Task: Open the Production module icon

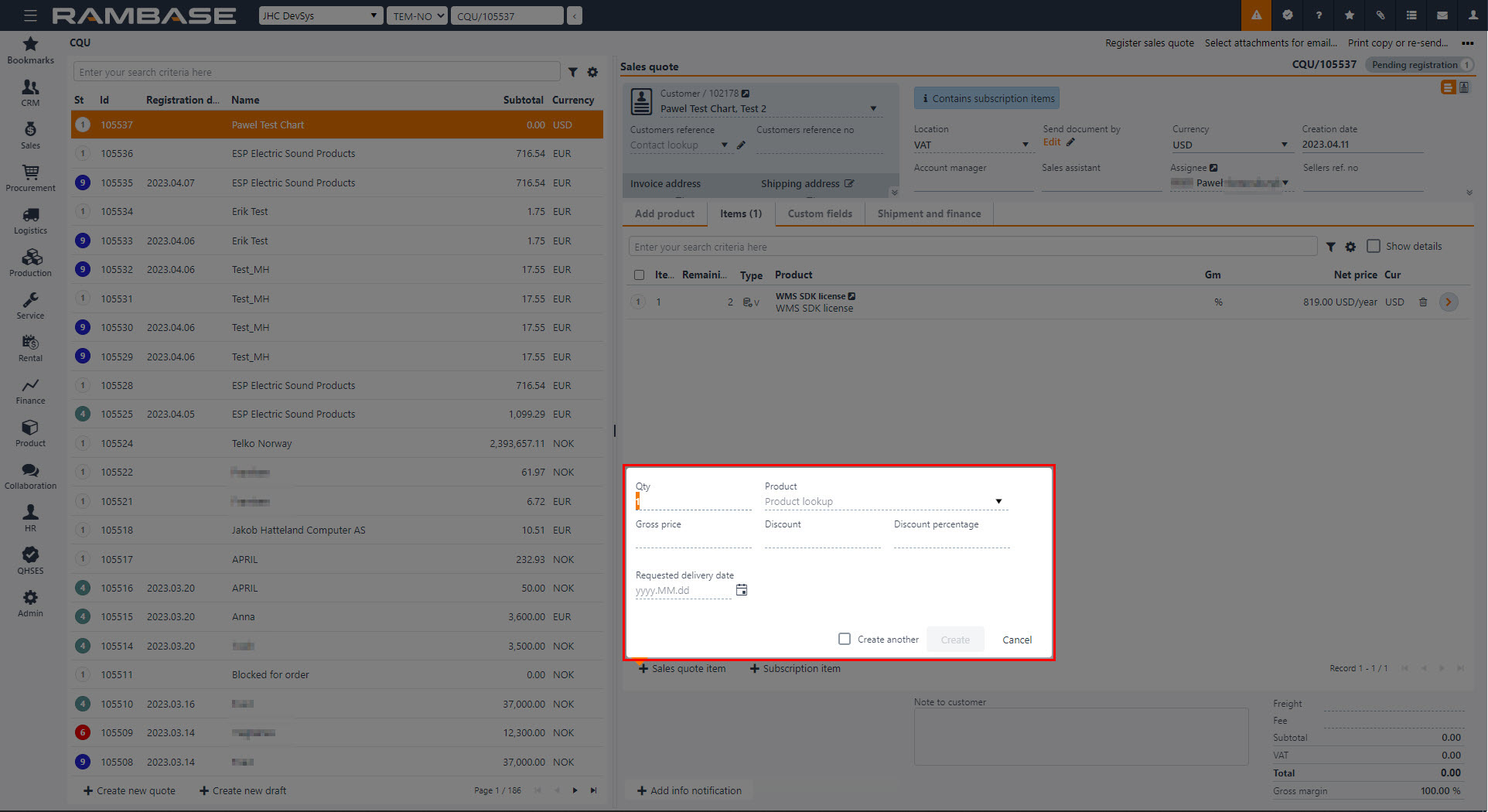Action: pos(30,263)
